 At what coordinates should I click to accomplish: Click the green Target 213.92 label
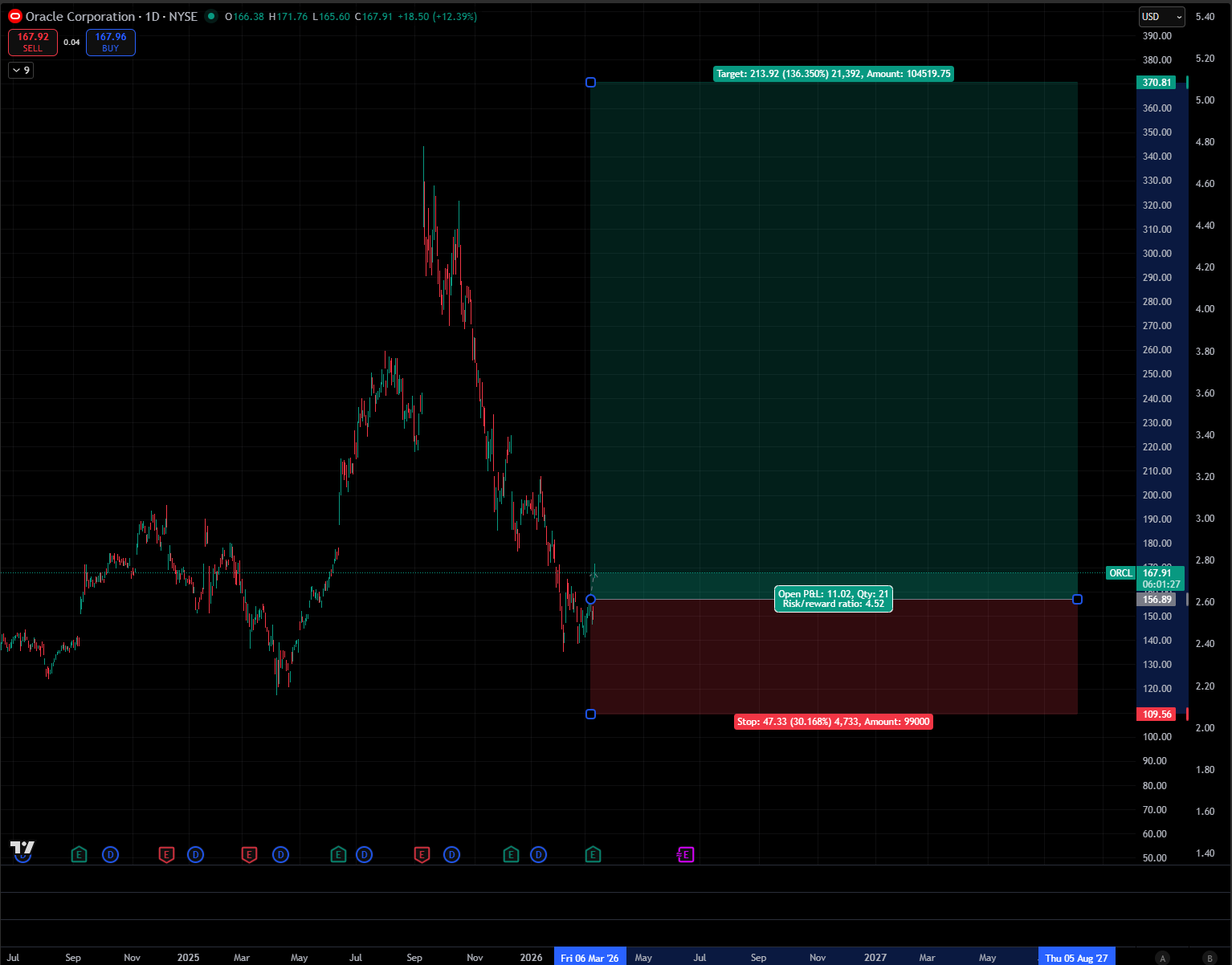click(834, 74)
